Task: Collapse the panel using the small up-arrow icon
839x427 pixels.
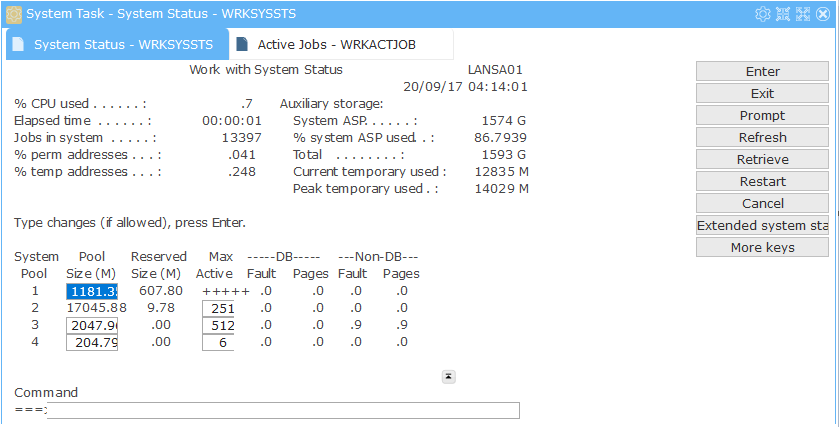Action: click(449, 376)
